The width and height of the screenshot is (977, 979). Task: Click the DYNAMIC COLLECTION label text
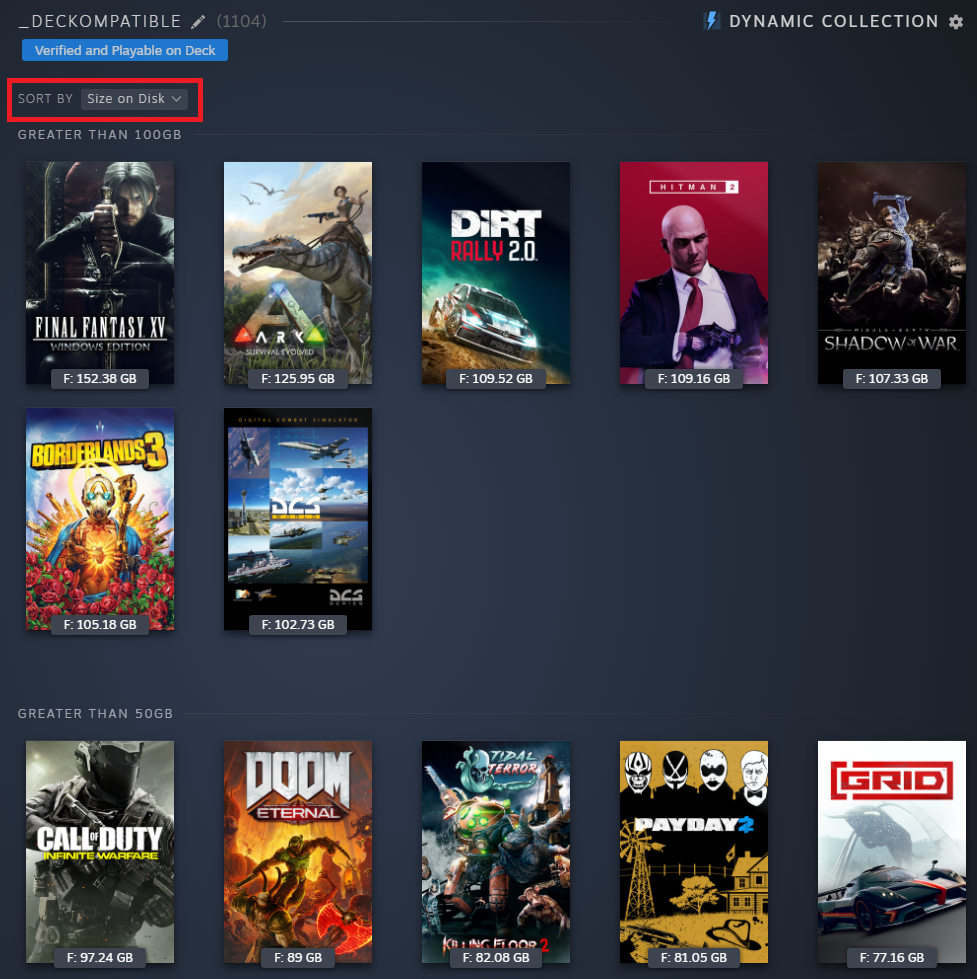coord(833,22)
